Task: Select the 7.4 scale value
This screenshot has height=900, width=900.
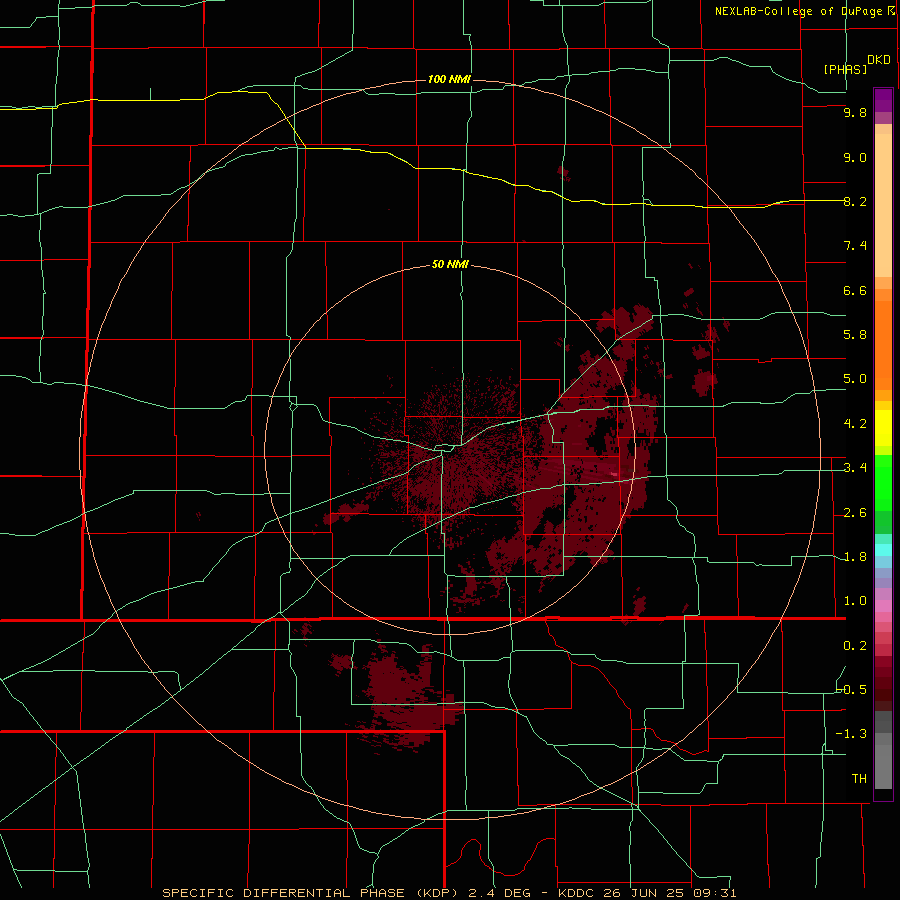Action: 855,246
